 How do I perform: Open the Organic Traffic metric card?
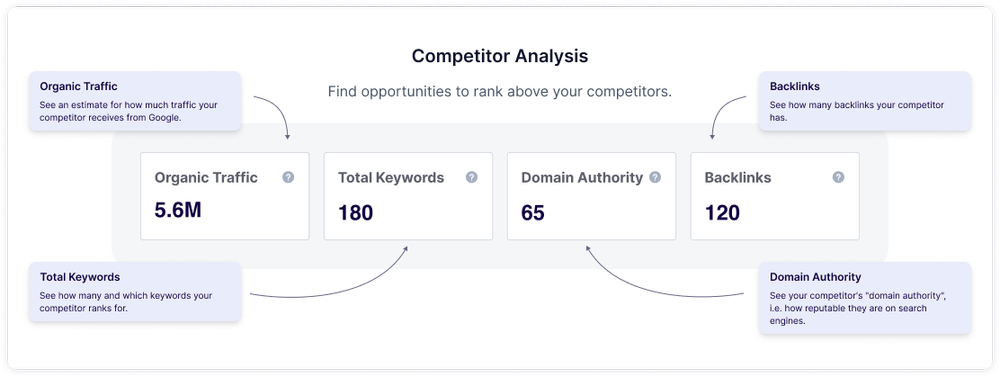(x=224, y=196)
